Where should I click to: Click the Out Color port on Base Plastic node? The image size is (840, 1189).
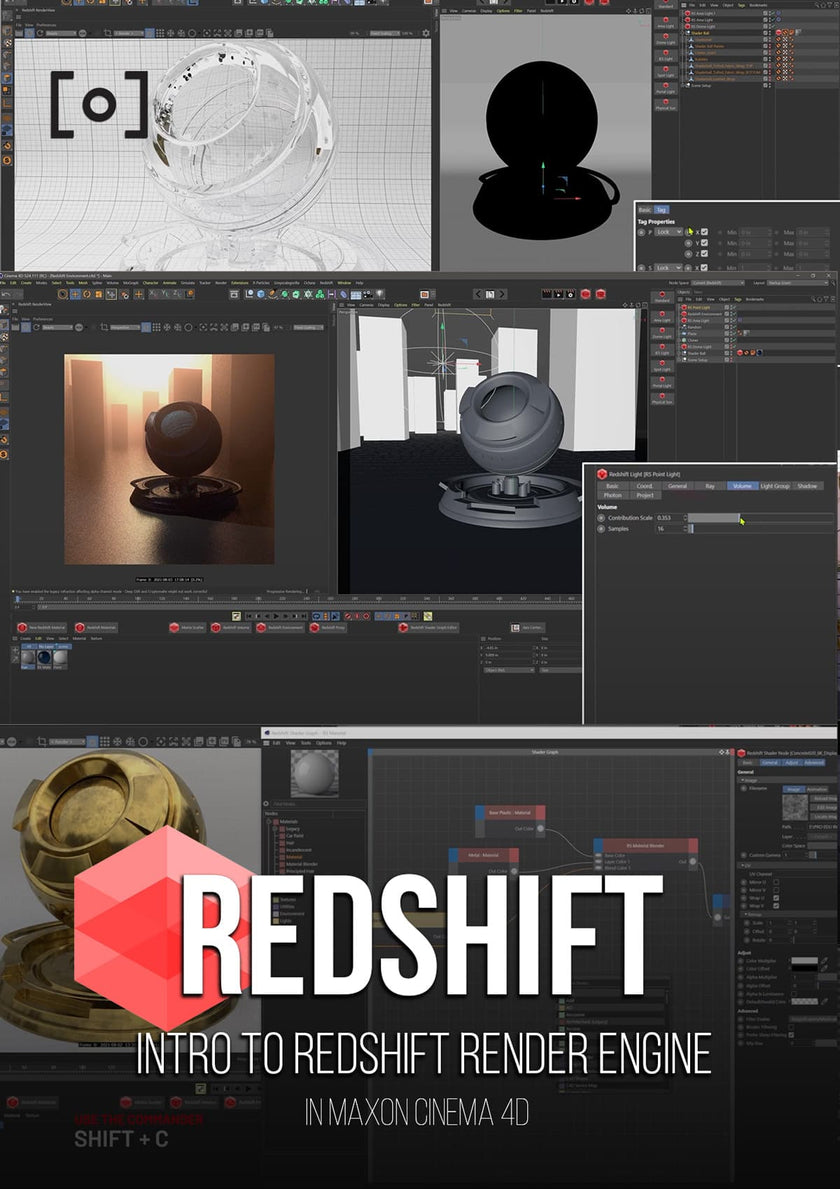point(541,829)
